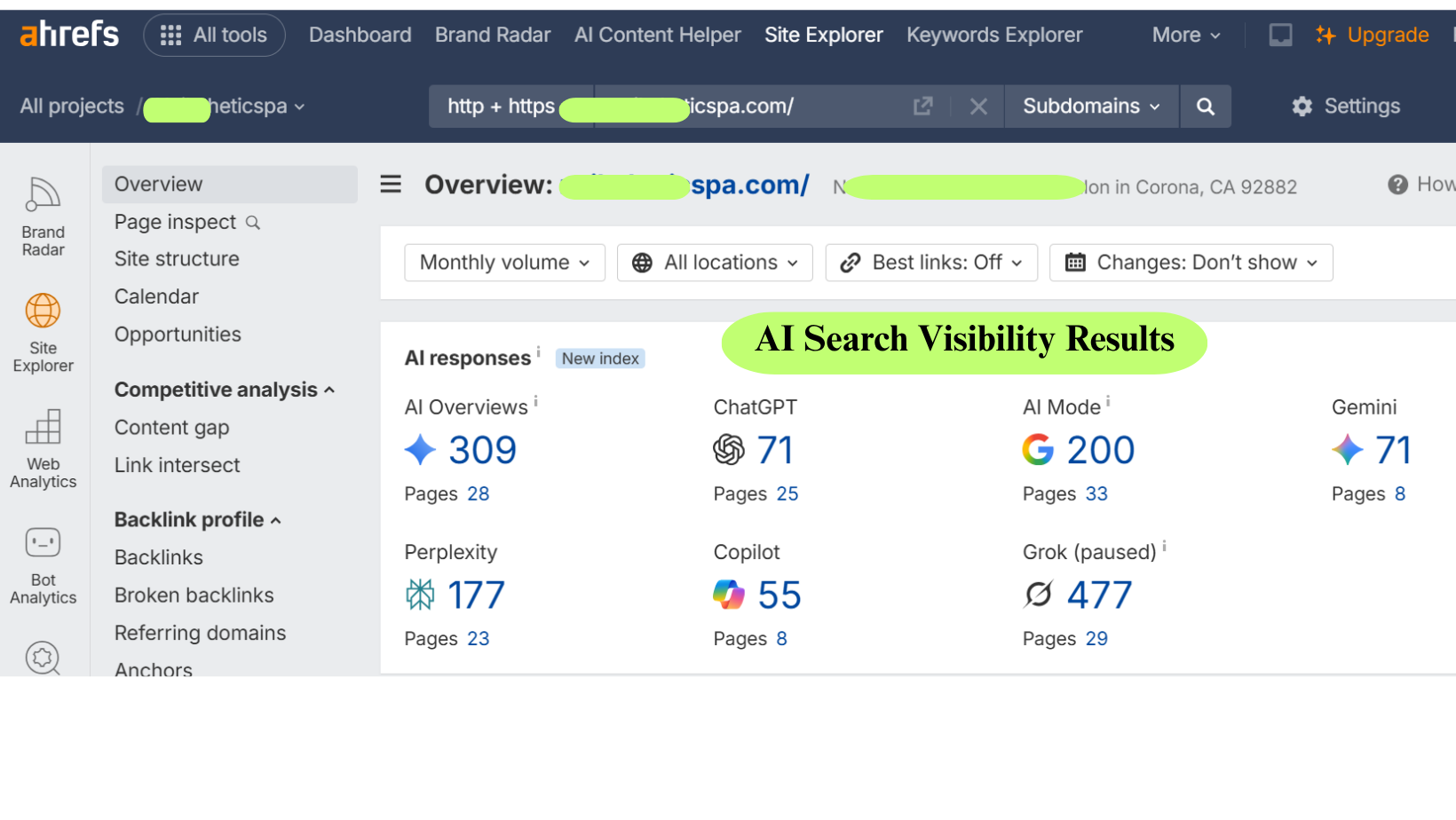1456x820 pixels.
Task: Open Brand Radar in the left sidebar
Action: (44, 217)
